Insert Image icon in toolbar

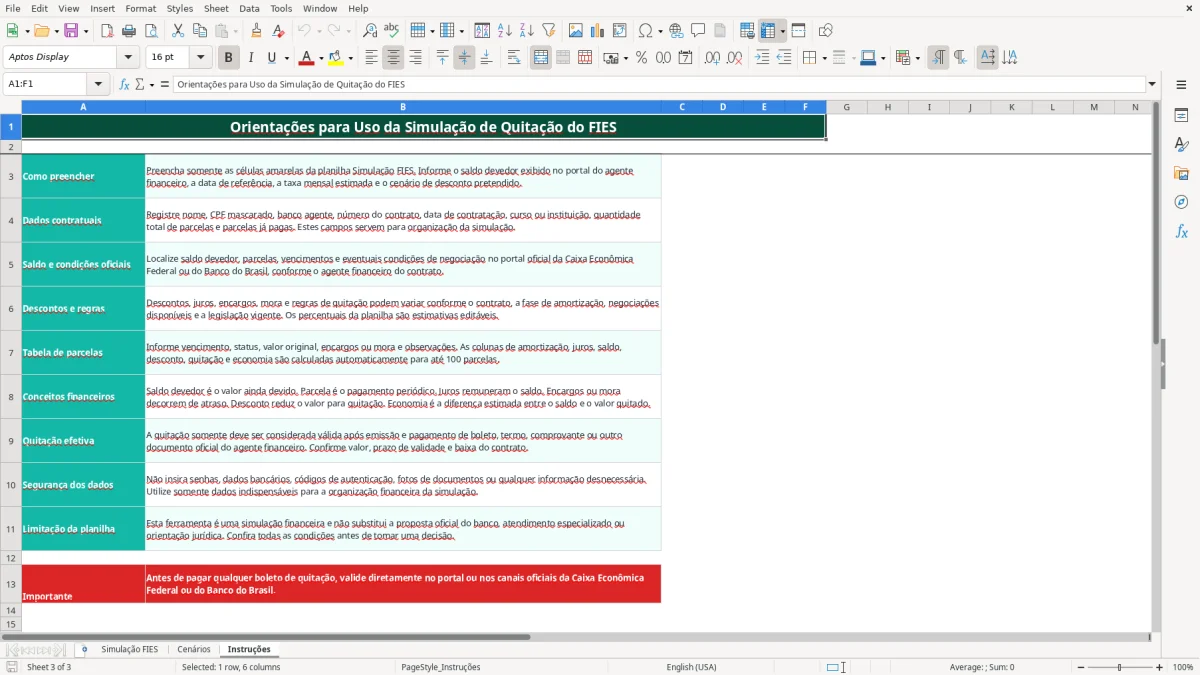tap(576, 31)
